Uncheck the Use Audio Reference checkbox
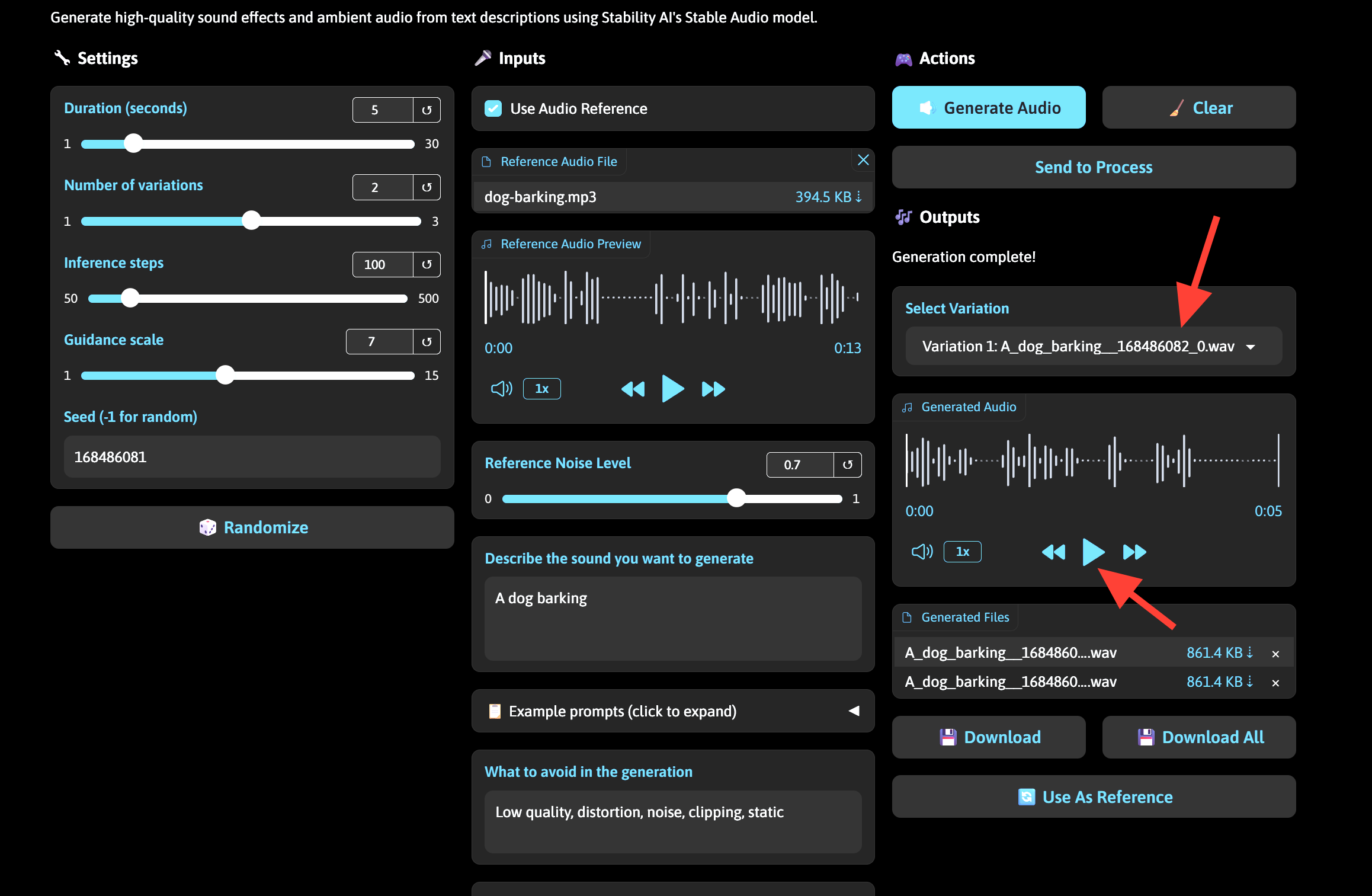1372x896 pixels. click(x=493, y=108)
